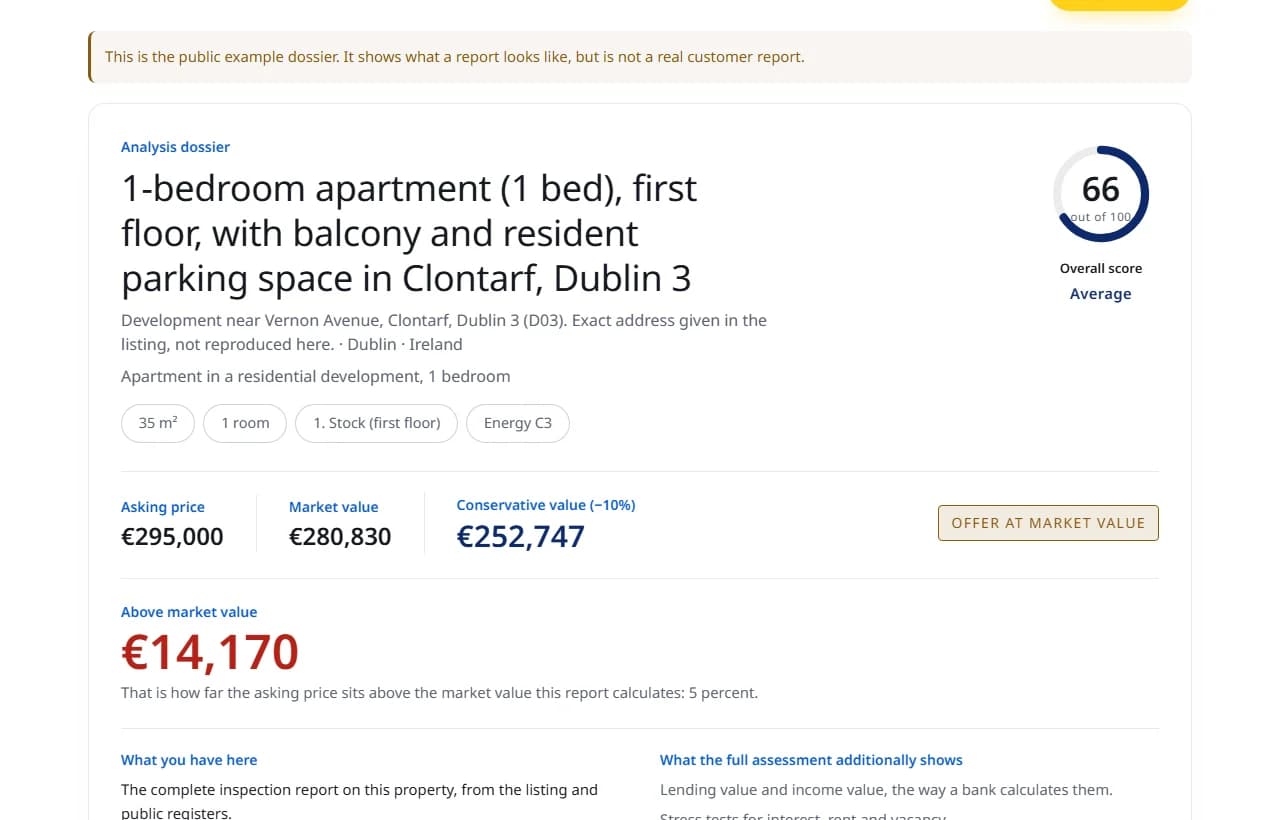Click the Offer at Market Value button
This screenshot has width=1280, height=820.
pyautogui.click(x=1048, y=523)
